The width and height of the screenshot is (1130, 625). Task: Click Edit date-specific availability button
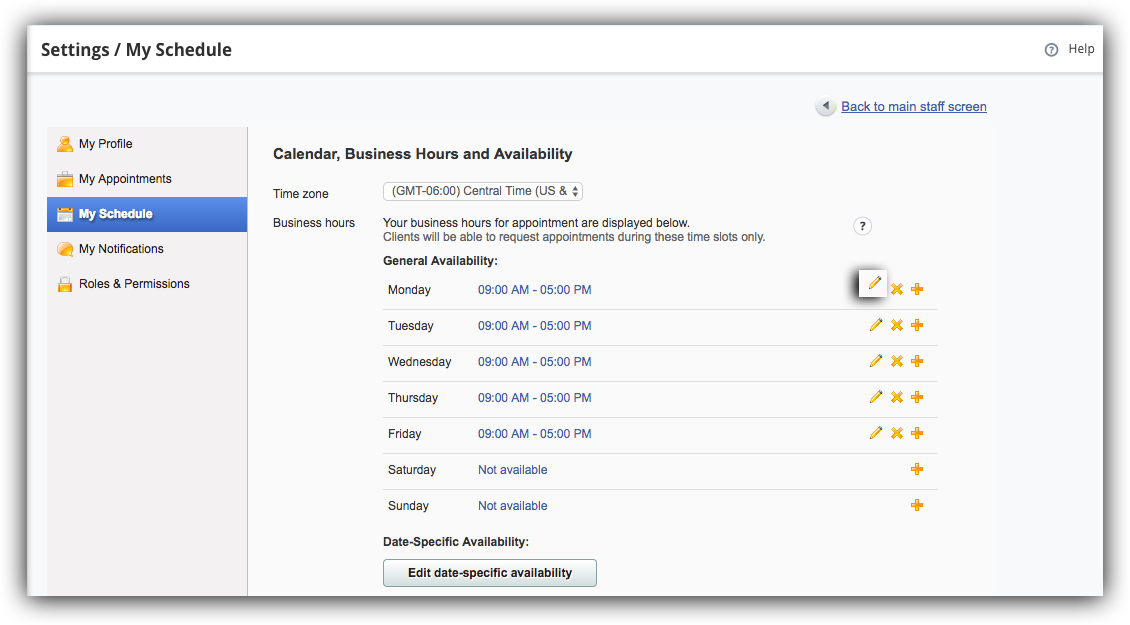pos(490,573)
